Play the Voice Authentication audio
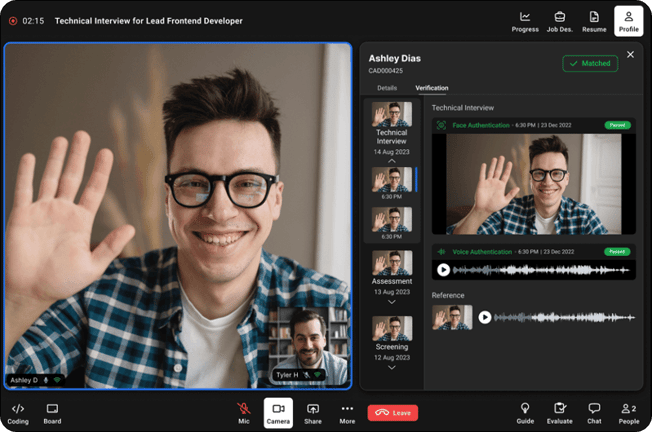 pos(443,270)
